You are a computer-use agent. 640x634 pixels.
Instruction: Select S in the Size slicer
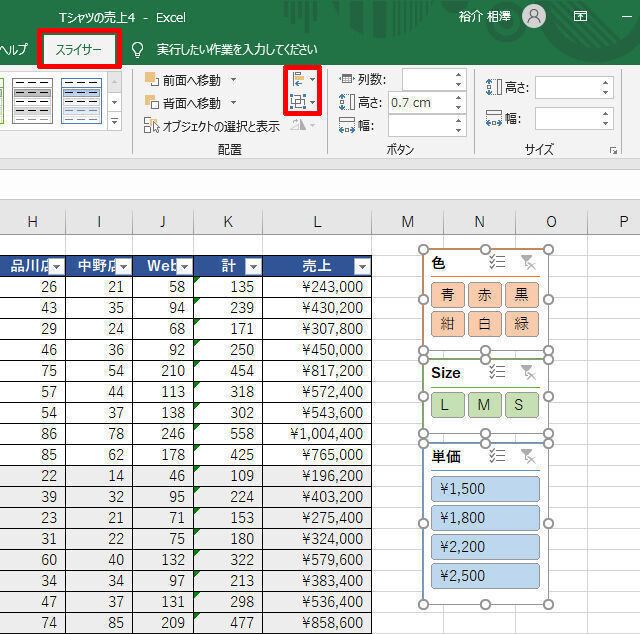click(x=522, y=405)
